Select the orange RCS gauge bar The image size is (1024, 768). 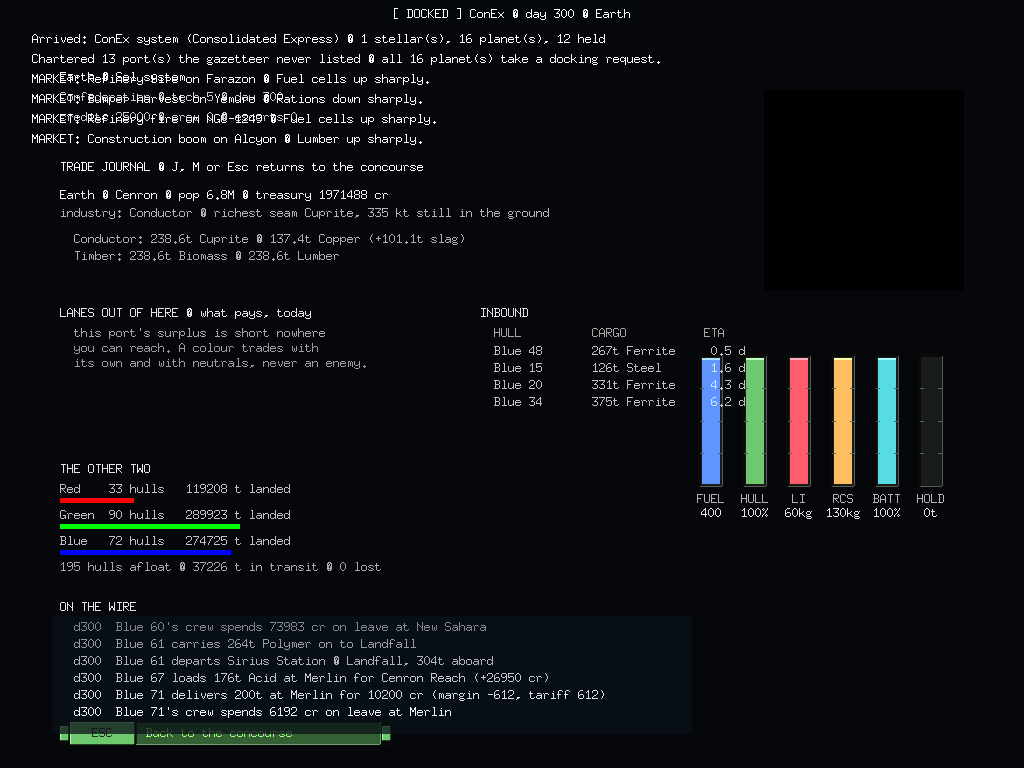coord(842,421)
